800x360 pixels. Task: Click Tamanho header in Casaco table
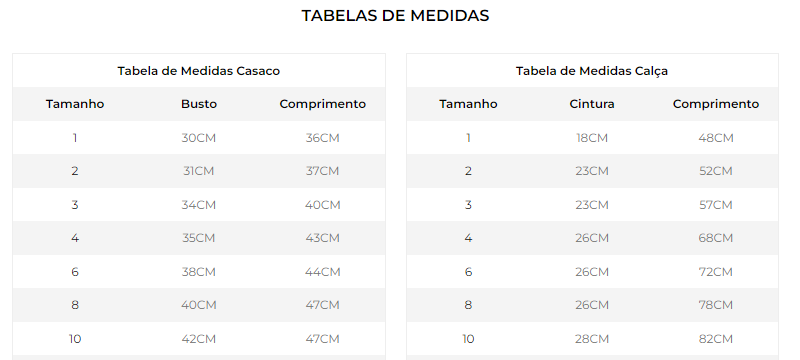tap(75, 104)
